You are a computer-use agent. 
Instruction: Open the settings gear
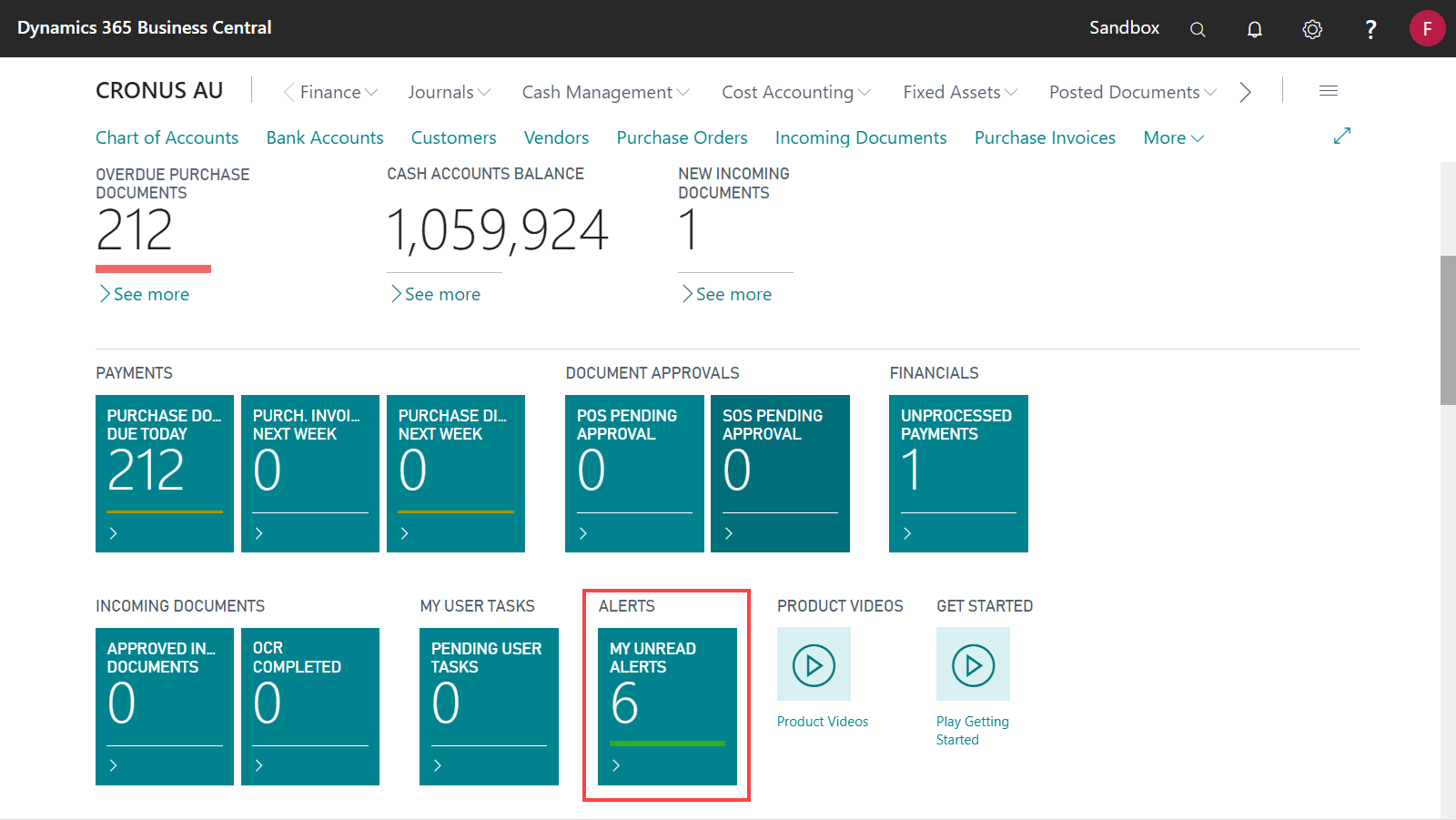click(1312, 29)
